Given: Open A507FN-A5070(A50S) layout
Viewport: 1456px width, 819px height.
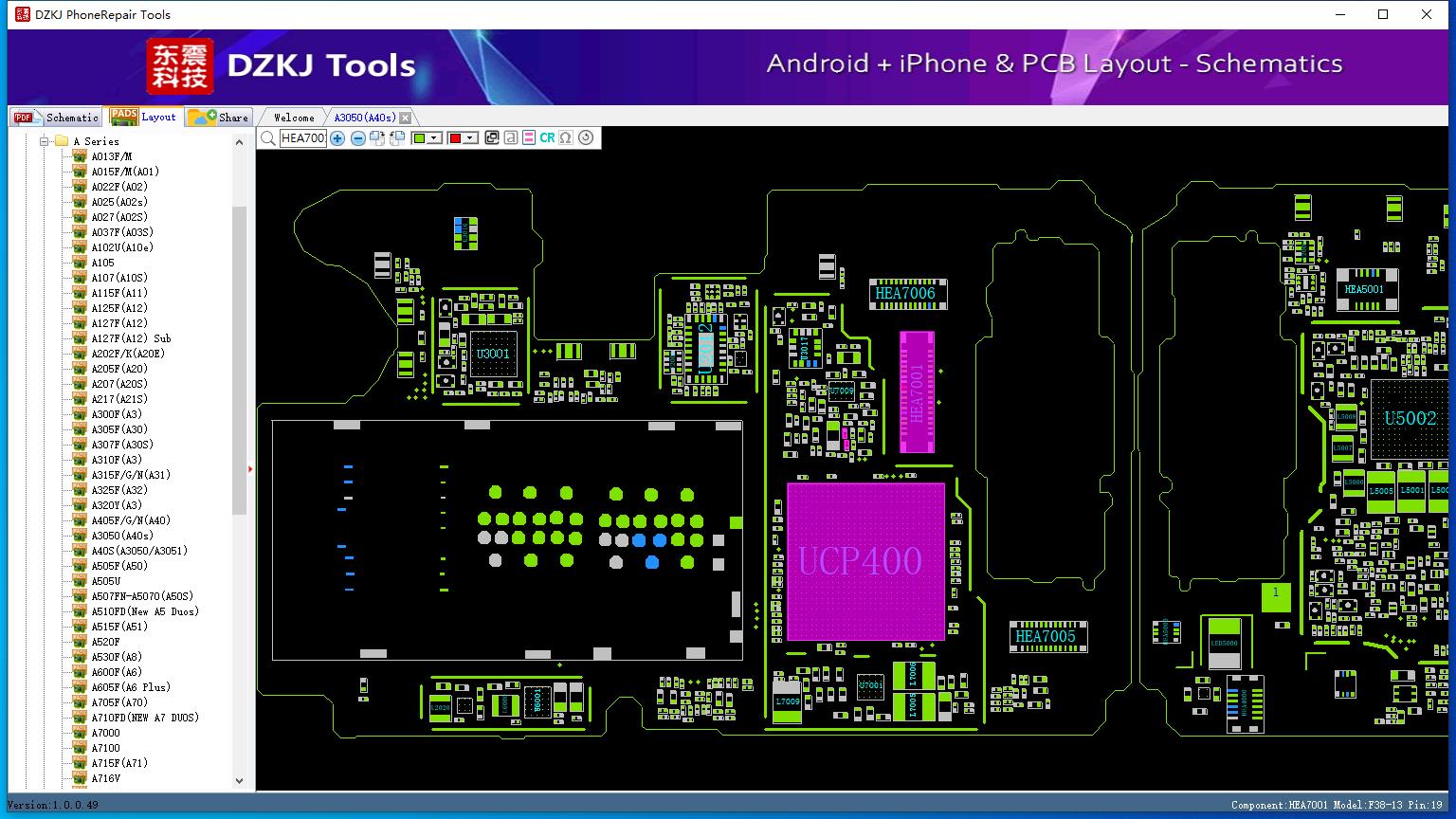Looking at the screenshot, I should click(x=142, y=596).
